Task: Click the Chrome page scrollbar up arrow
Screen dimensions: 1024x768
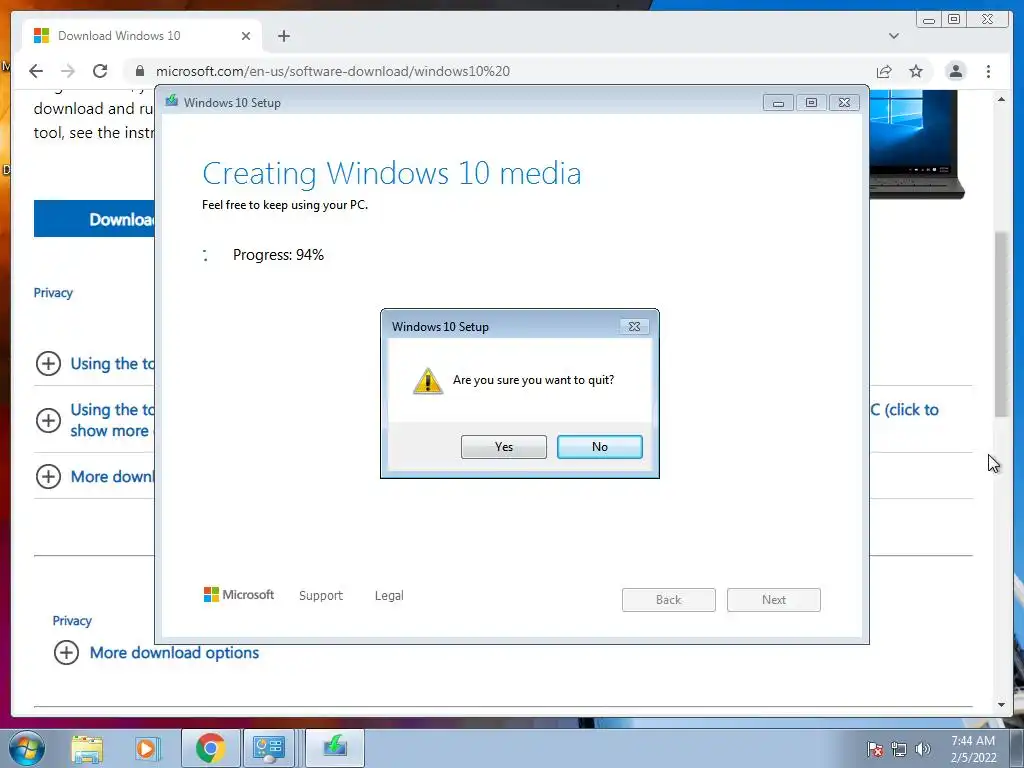Action: 1001,99
